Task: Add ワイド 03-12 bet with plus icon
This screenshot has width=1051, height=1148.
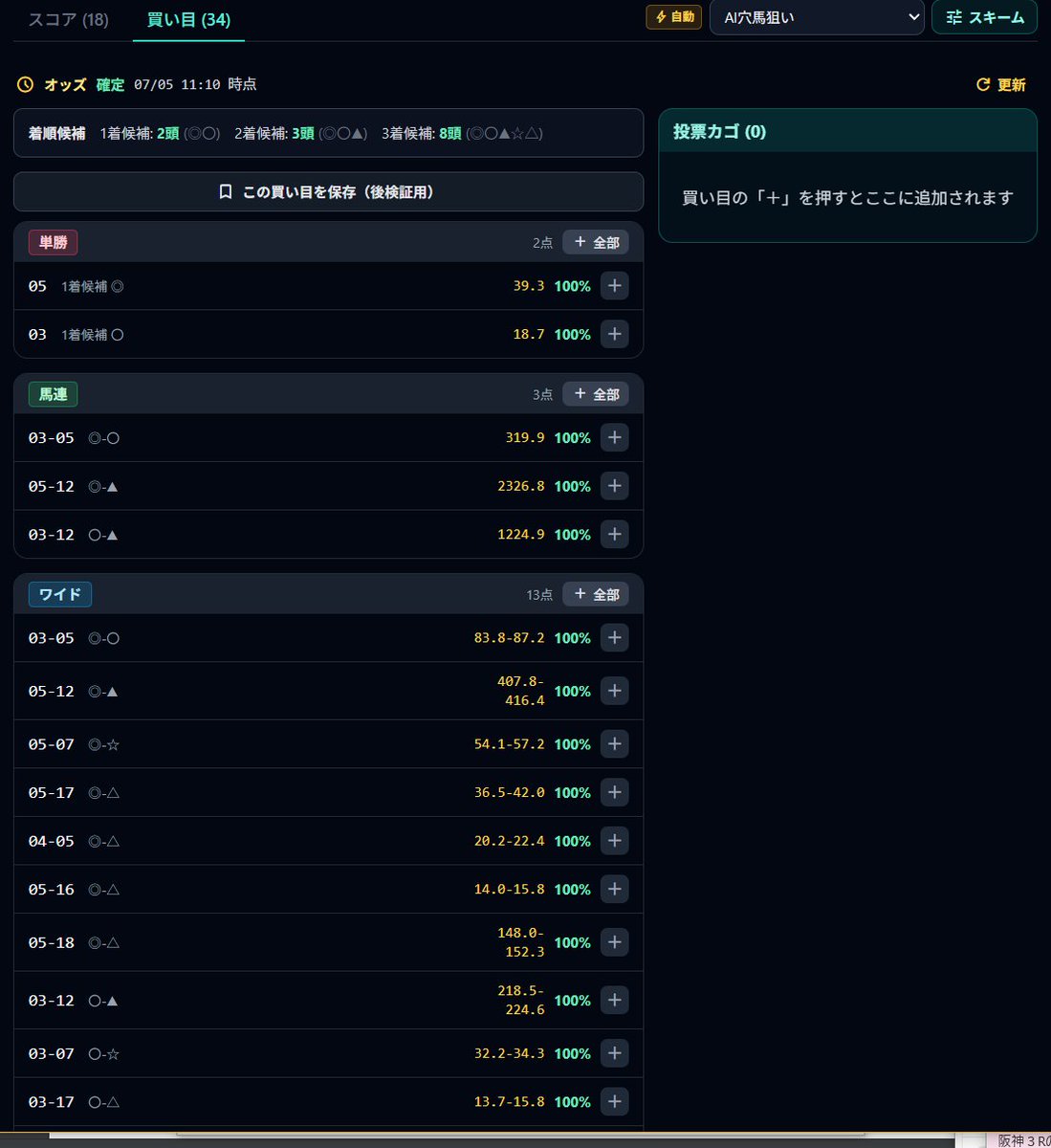Action: point(614,1000)
